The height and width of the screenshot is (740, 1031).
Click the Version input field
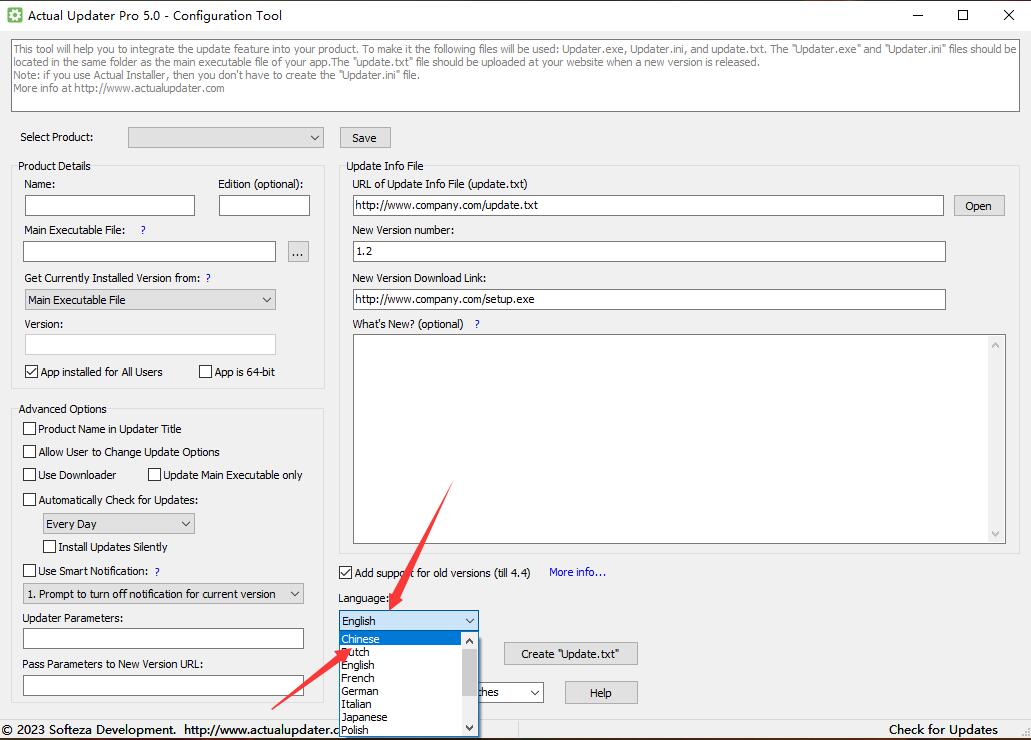pyautogui.click(x=150, y=345)
